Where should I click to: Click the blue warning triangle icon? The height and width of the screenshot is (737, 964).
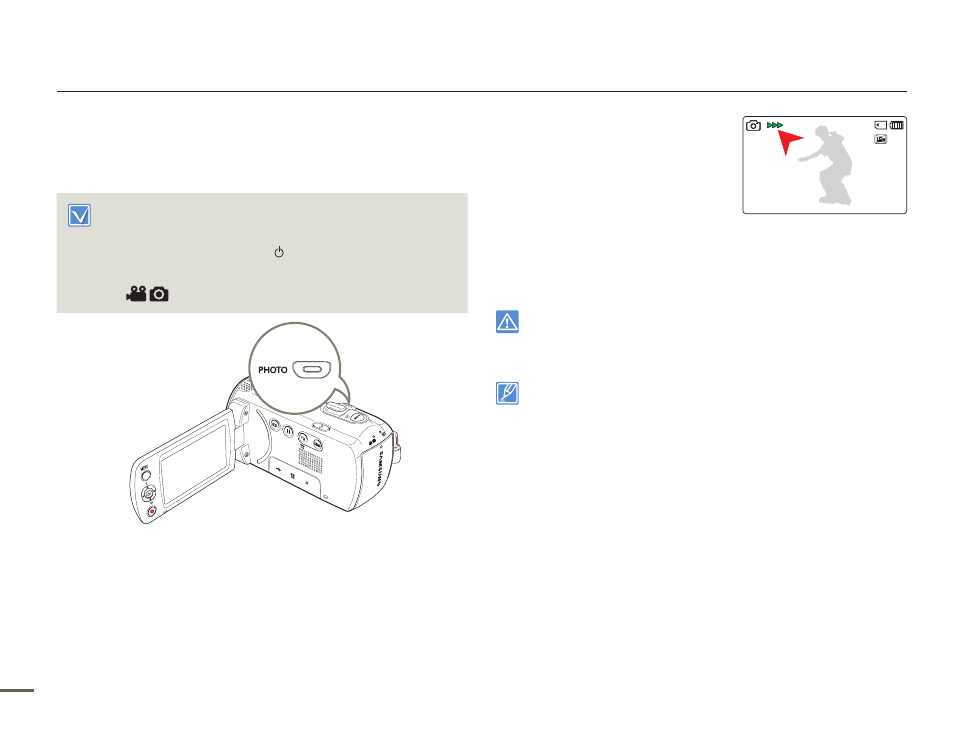pos(507,321)
